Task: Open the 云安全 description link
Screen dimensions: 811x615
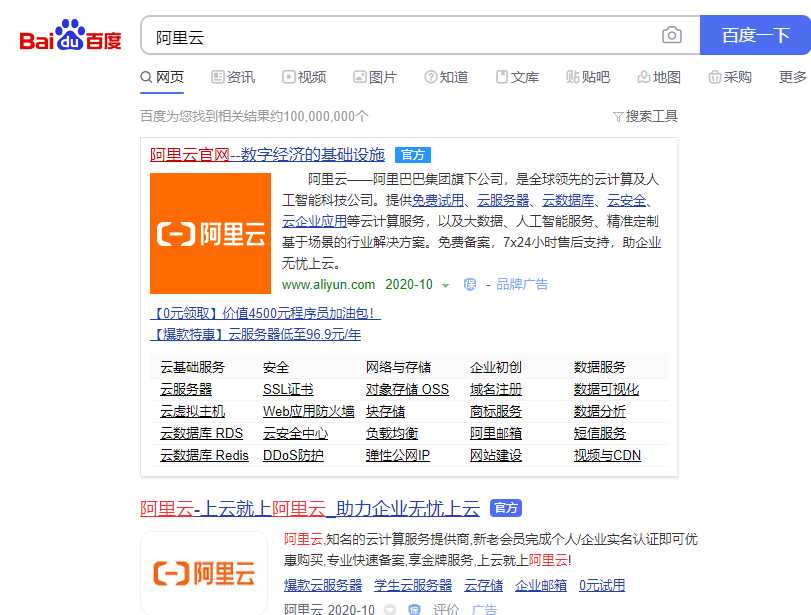Action: click(626, 200)
